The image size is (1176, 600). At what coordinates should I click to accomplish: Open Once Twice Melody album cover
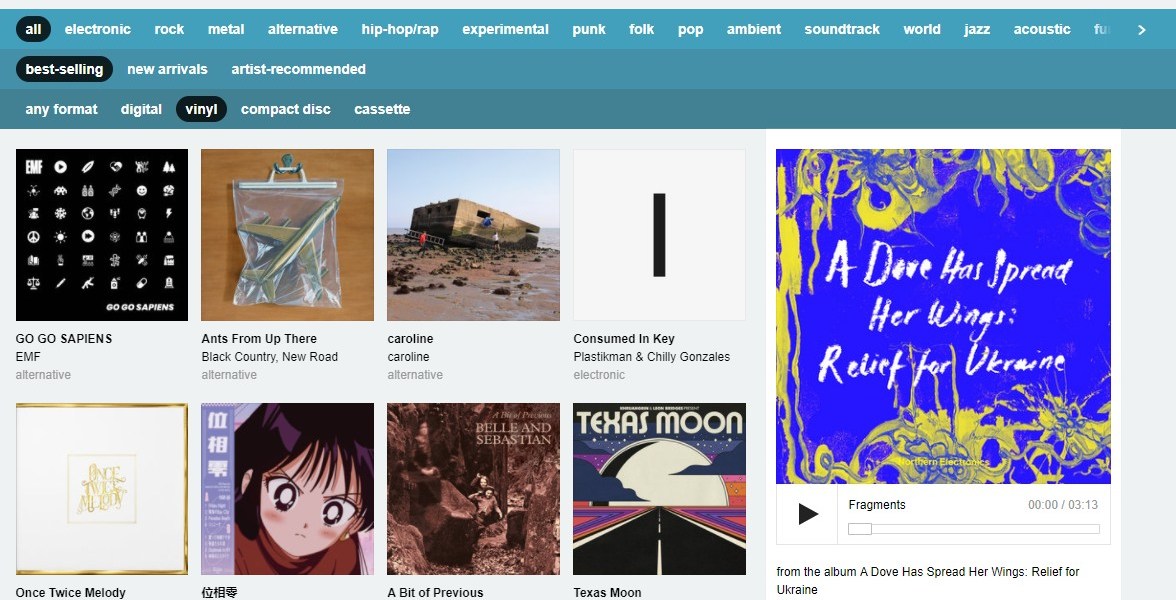pyautogui.click(x=102, y=489)
